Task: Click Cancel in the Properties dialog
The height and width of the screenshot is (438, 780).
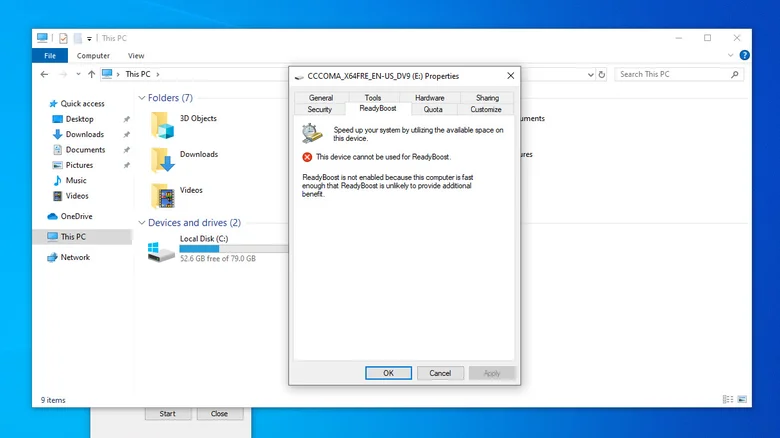Action: 440,373
